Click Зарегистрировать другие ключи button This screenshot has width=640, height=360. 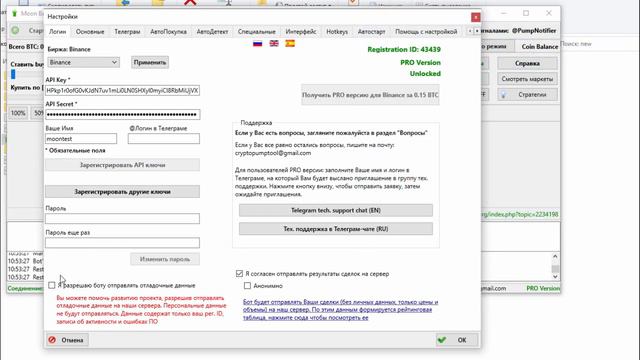coord(122,191)
